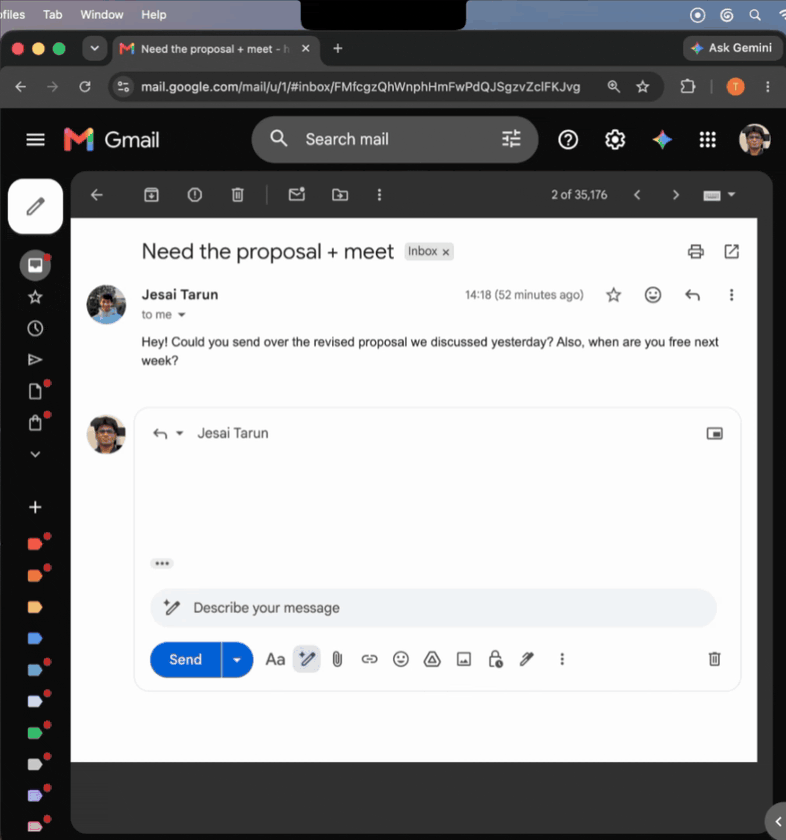Toggle formatting options Aa
The height and width of the screenshot is (840, 786).
point(275,659)
